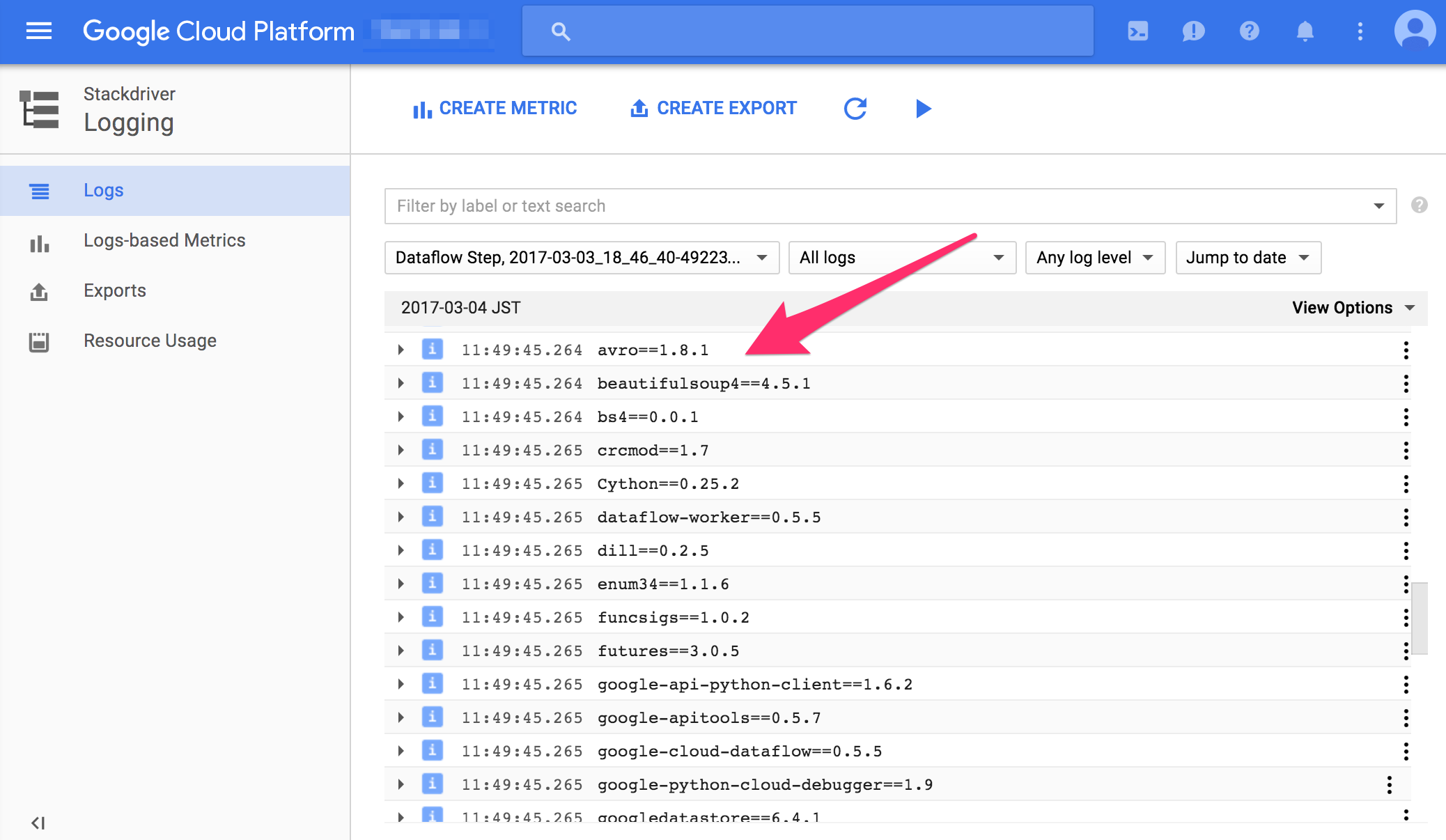The image size is (1446, 840).
Task: Open the Cloud Shell terminal icon
Action: [x=1138, y=31]
